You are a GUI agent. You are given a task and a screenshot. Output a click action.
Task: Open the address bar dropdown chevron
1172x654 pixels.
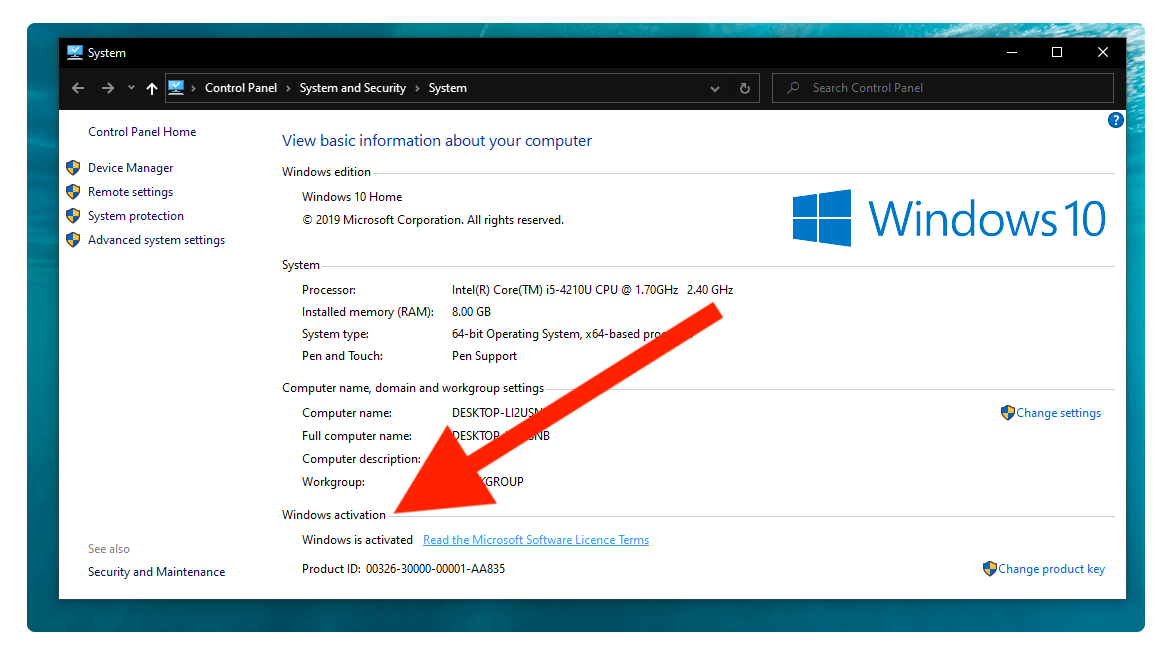pos(714,88)
